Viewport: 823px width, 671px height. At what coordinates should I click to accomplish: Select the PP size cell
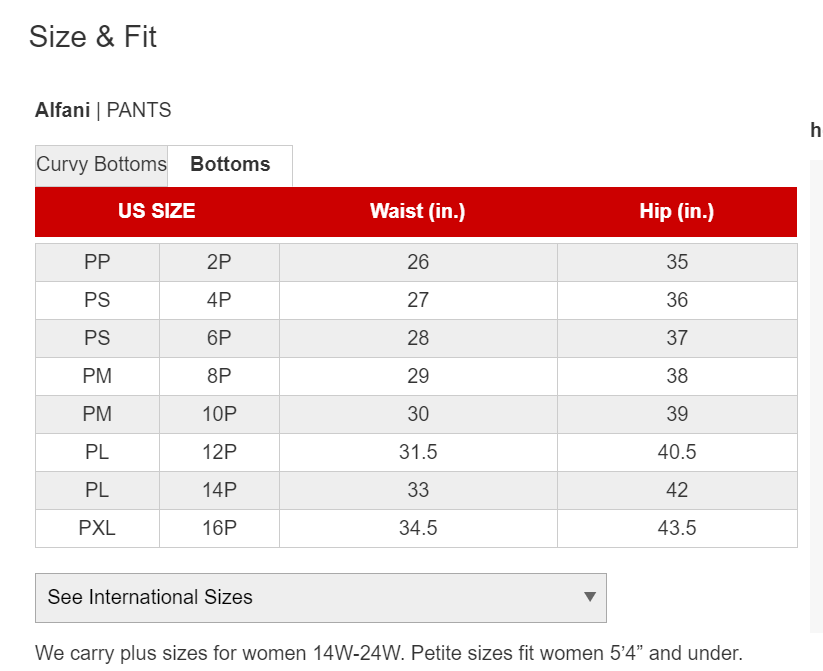pyautogui.click(x=97, y=262)
